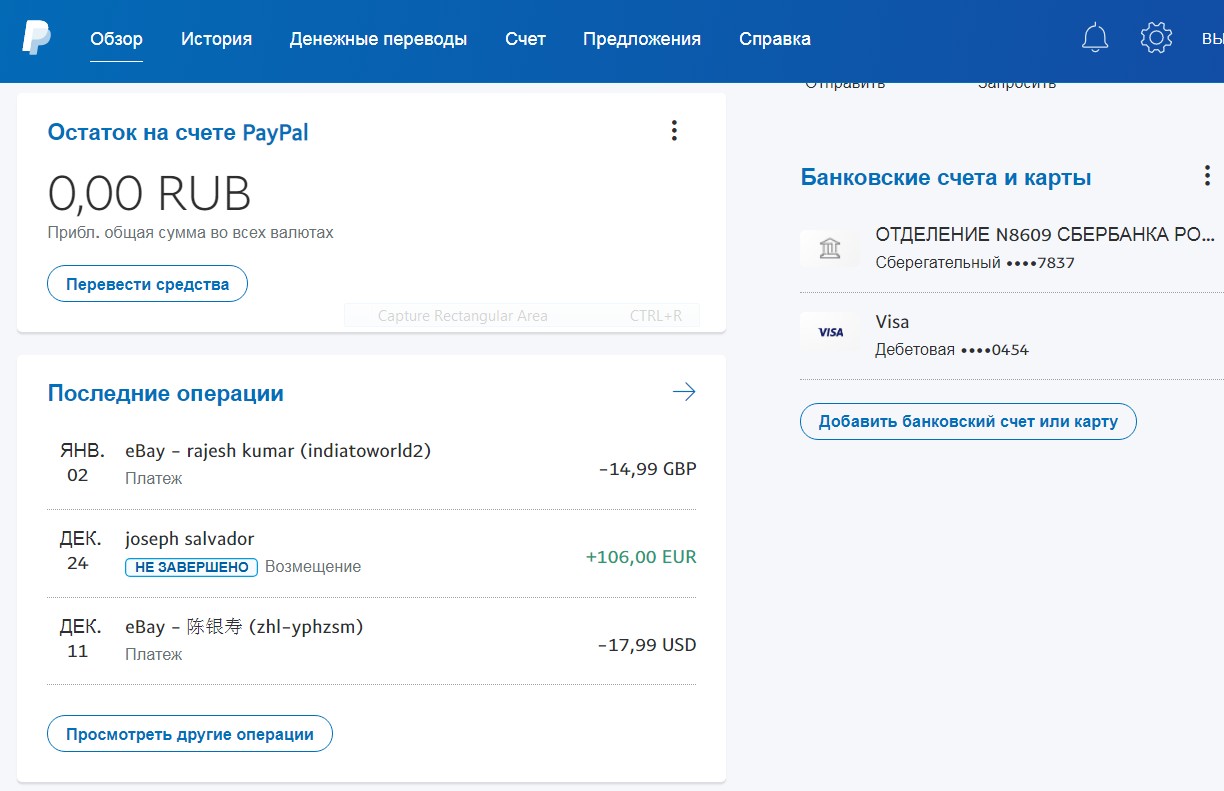
Task: Click the Последние операции heading link
Action: (166, 393)
